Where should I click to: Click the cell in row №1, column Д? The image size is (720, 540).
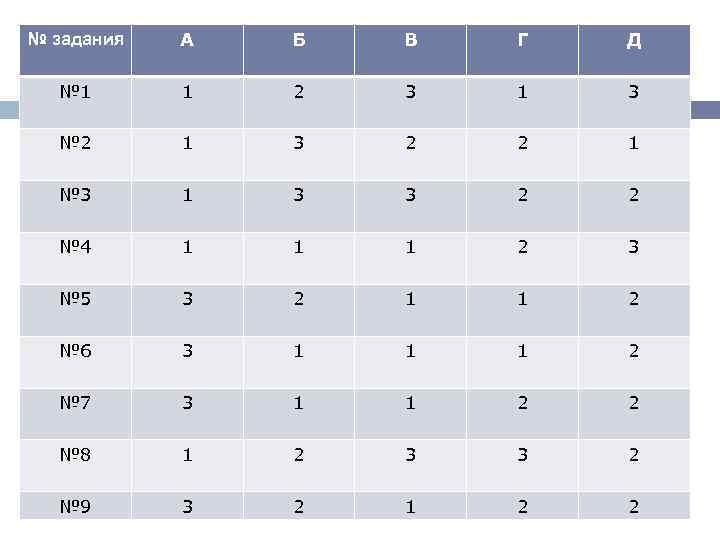634,91
